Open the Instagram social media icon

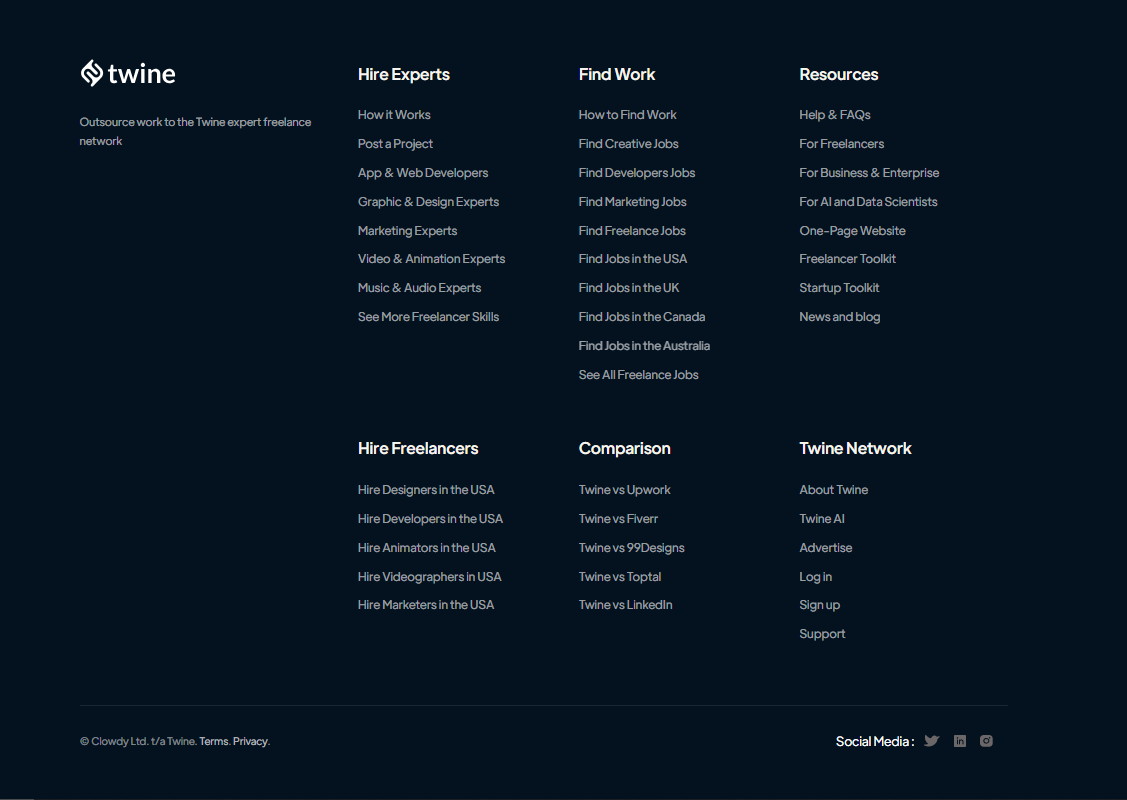[x=986, y=741]
